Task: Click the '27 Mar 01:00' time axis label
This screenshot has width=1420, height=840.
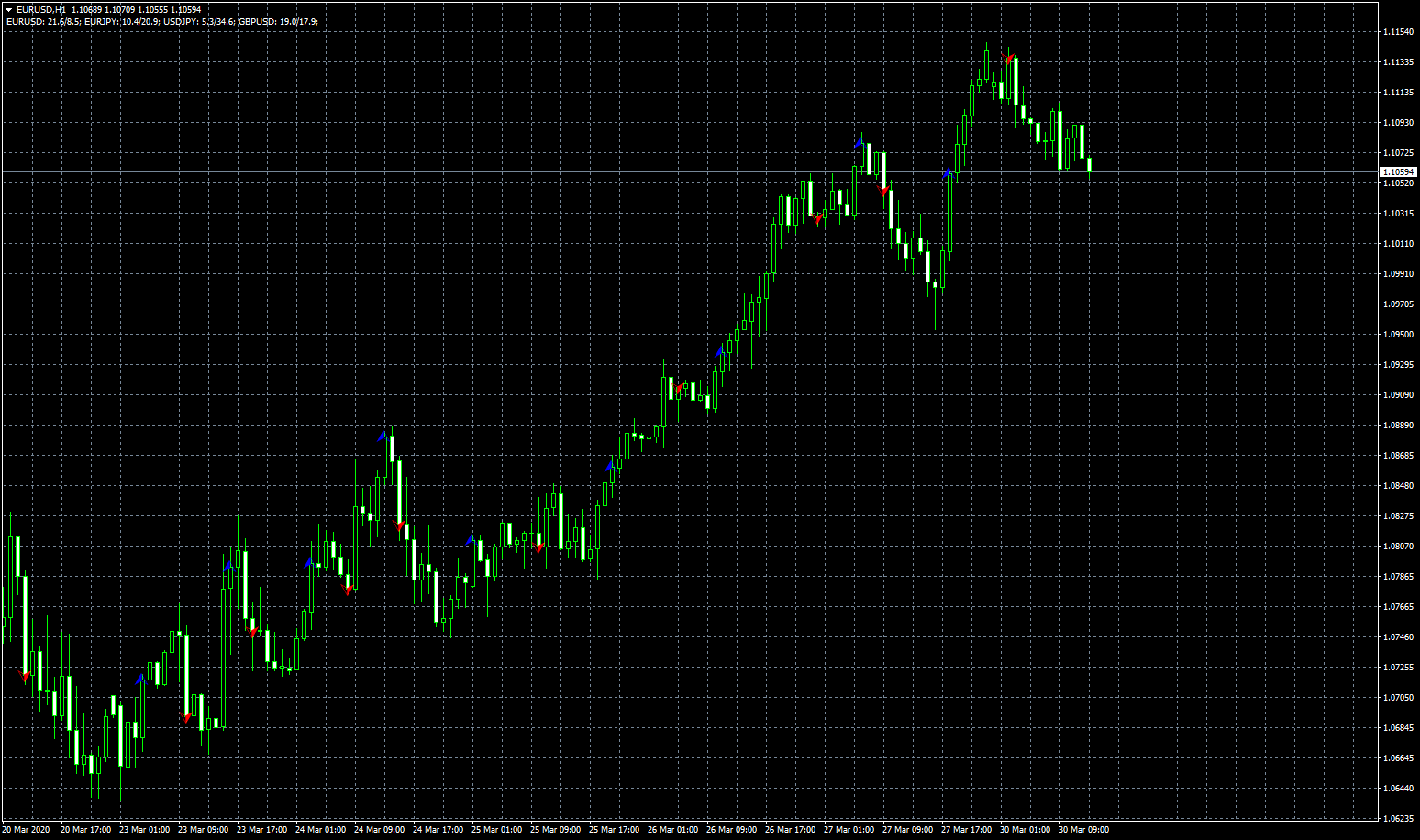Action: pyautogui.click(x=849, y=830)
